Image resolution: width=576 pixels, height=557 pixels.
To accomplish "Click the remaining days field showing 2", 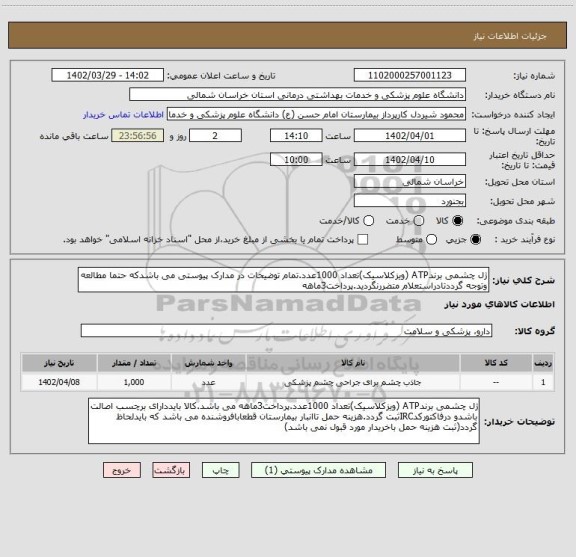I will (215, 136).
